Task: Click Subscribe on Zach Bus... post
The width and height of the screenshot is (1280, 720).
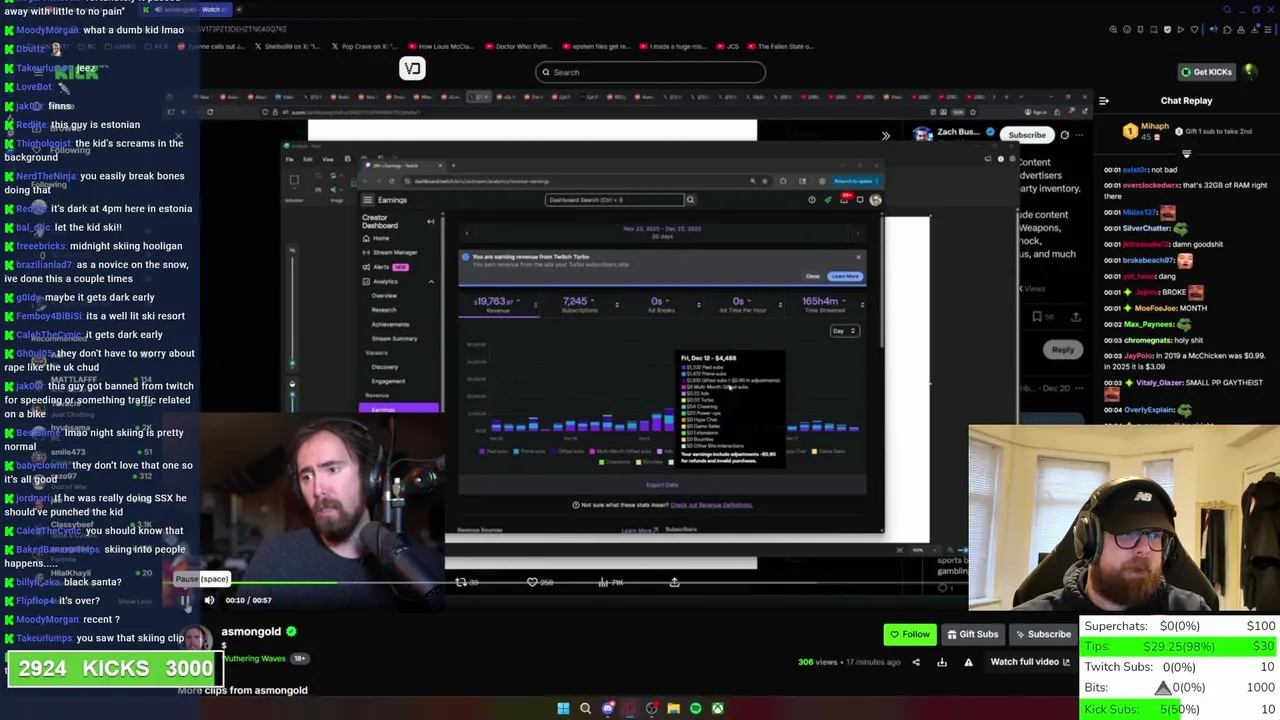Action: pyautogui.click(x=1026, y=135)
